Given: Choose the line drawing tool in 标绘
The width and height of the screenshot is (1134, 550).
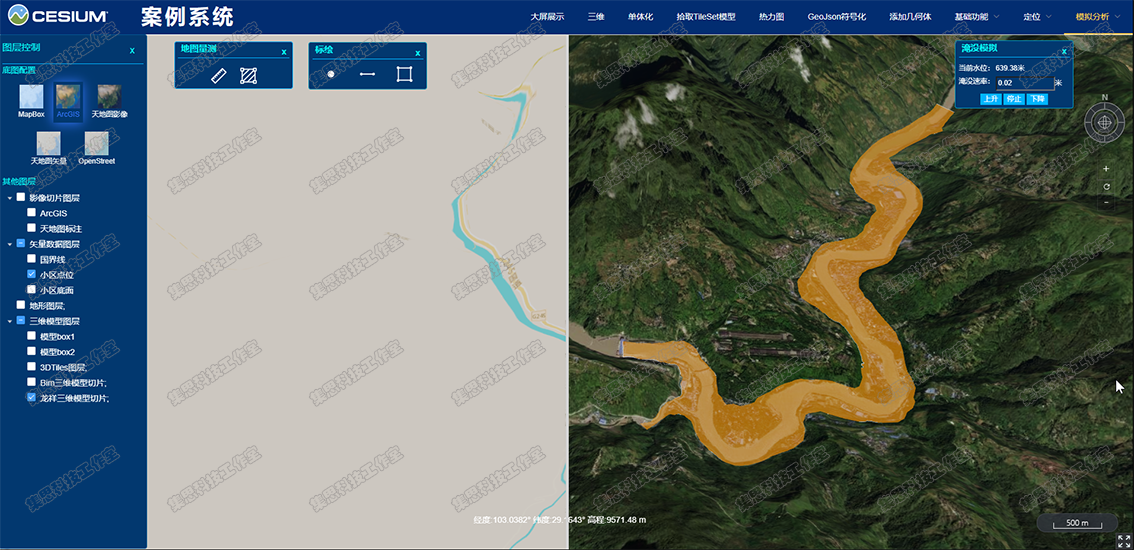Looking at the screenshot, I should point(367,75).
